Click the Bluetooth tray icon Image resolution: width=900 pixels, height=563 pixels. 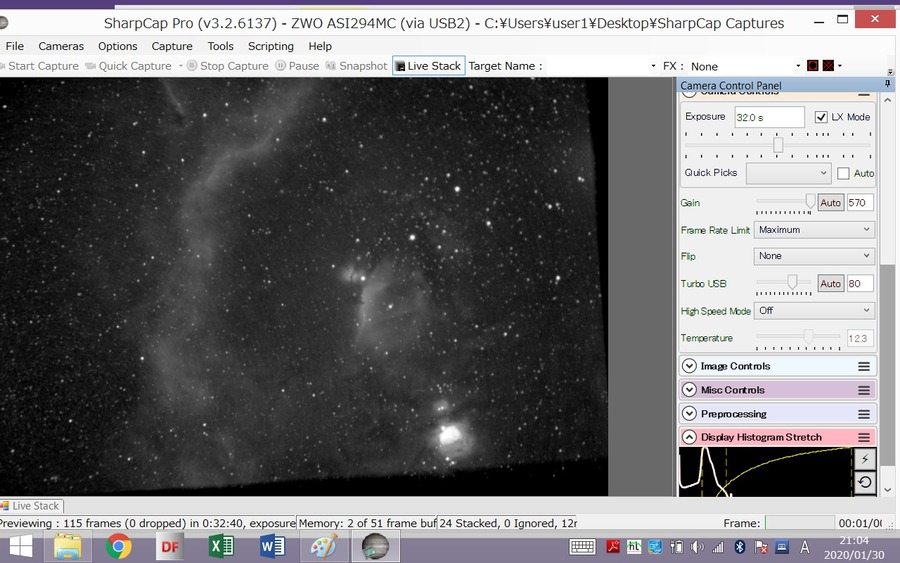740,547
